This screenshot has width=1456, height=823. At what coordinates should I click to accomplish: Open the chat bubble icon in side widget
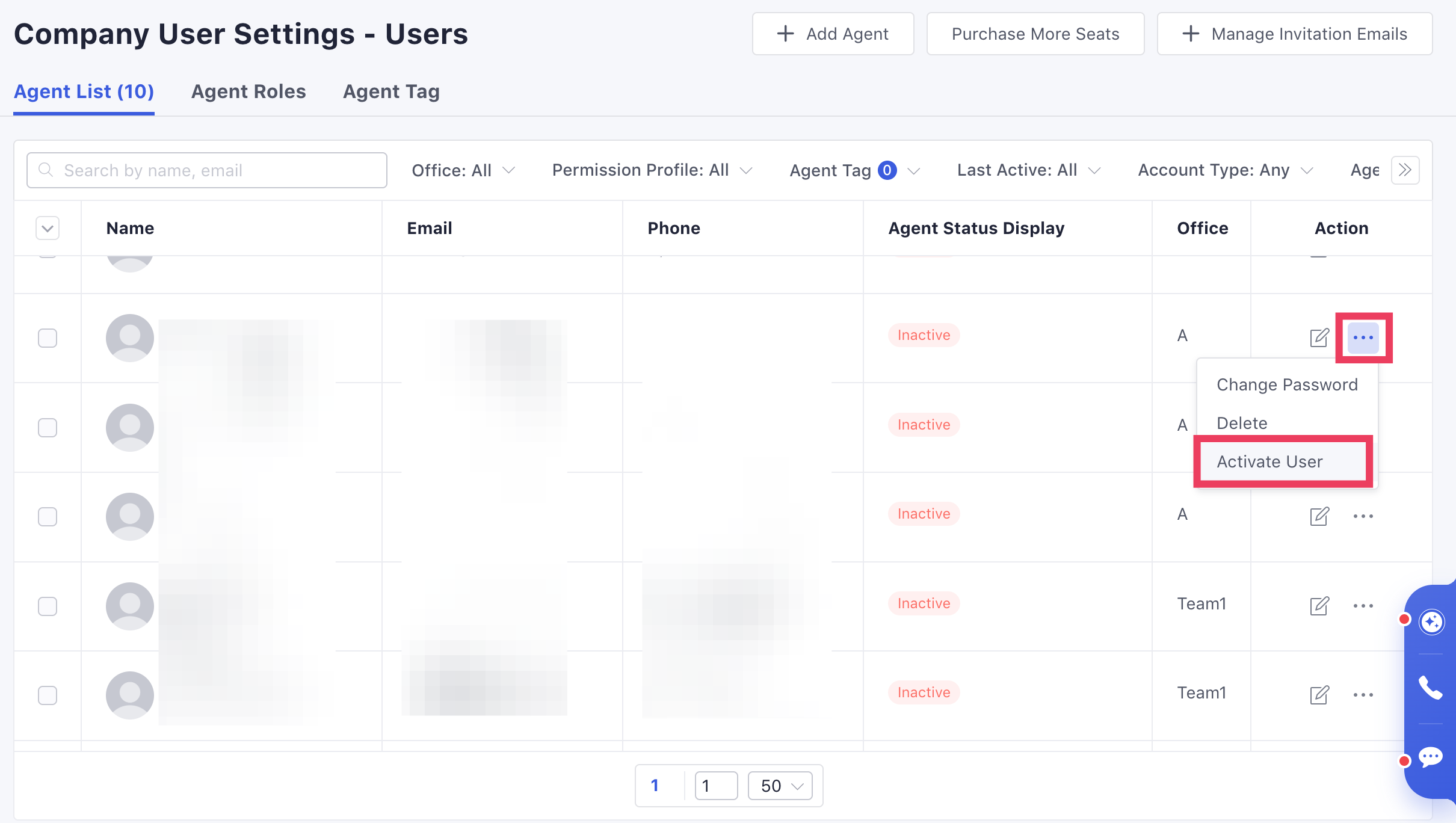click(x=1430, y=756)
